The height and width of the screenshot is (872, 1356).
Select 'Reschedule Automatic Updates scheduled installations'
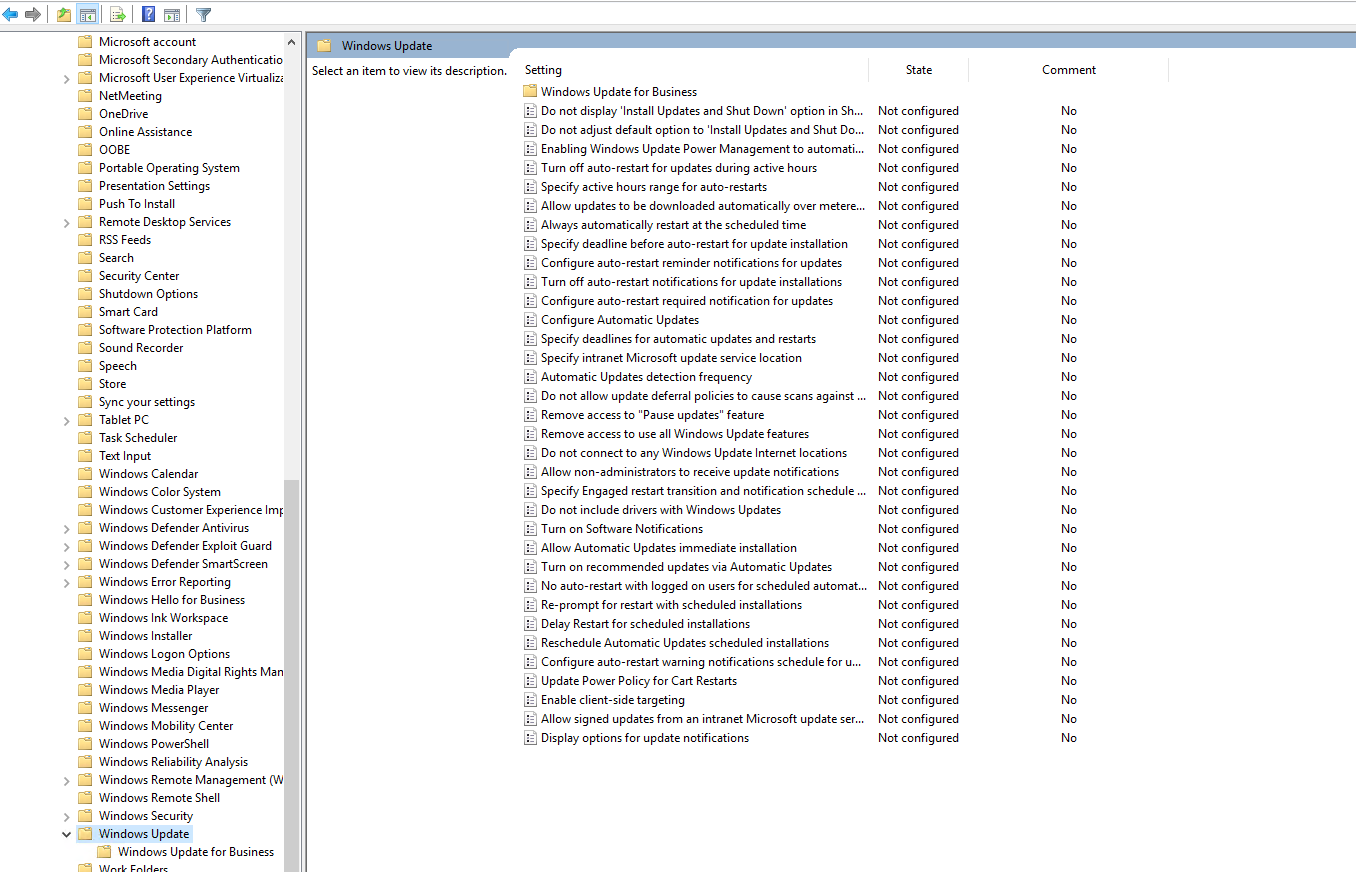(685, 643)
